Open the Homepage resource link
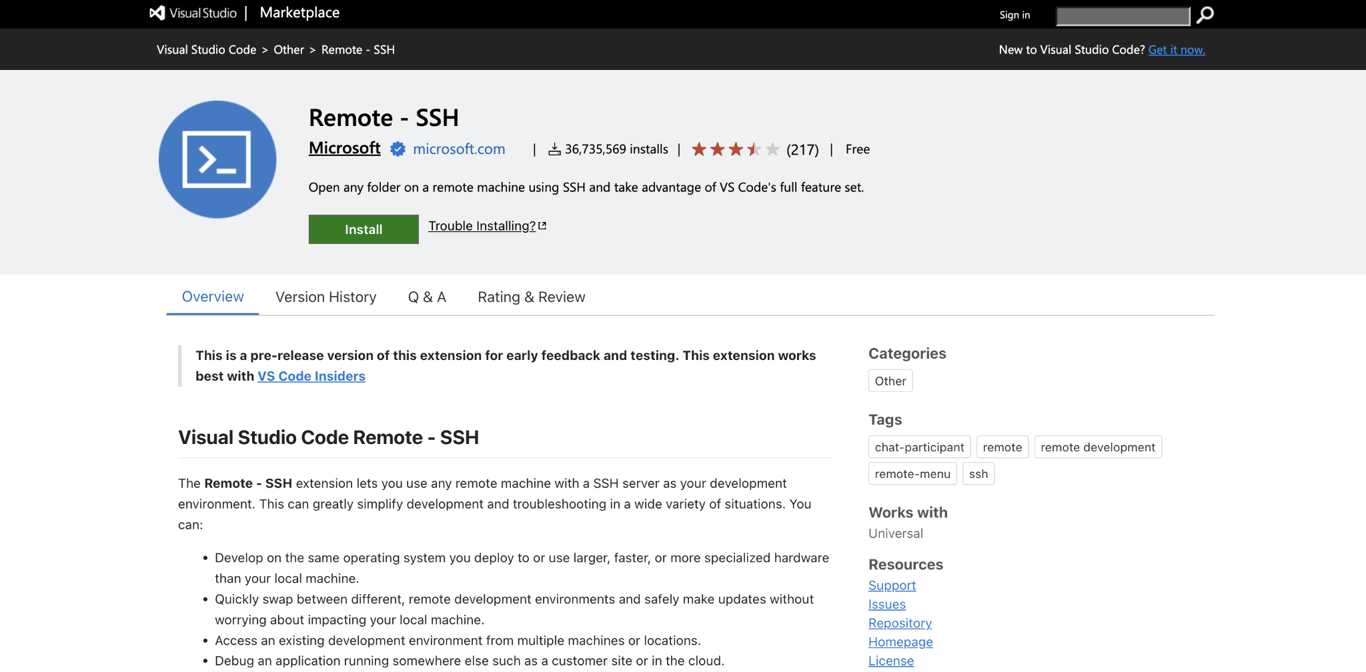The width and height of the screenshot is (1366, 672). click(900, 642)
